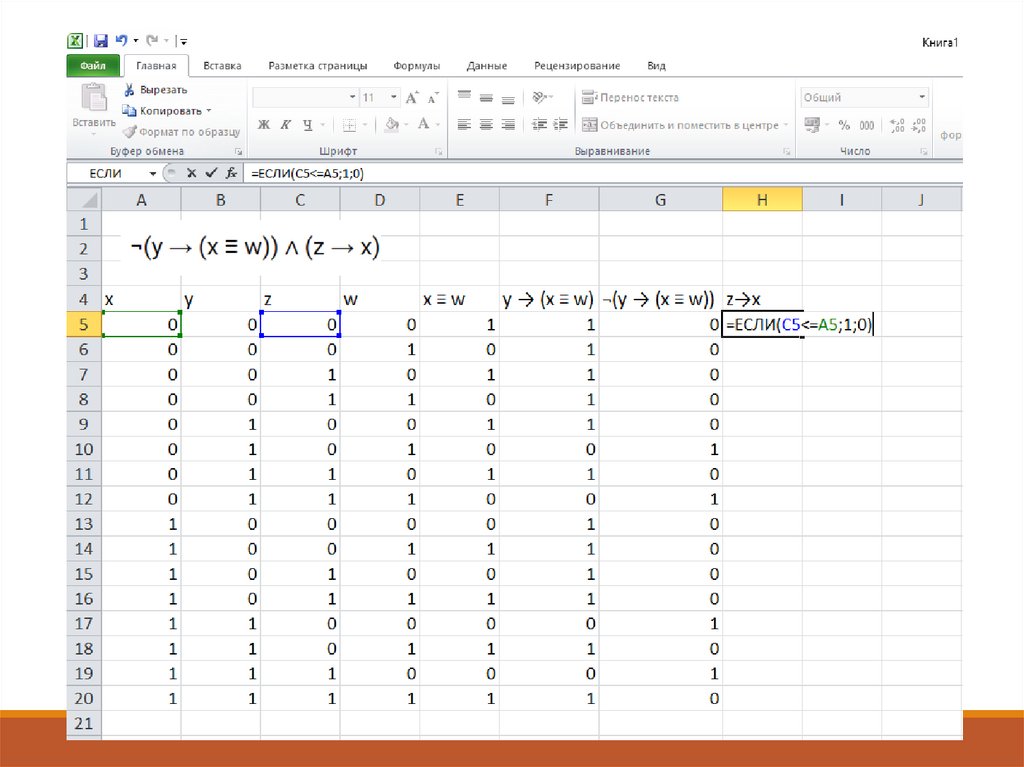The height and width of the screenshot is (767, 1024).
Task: Toggle Wrap text (Перенос текста)
Action: click(x=630, y=98)
